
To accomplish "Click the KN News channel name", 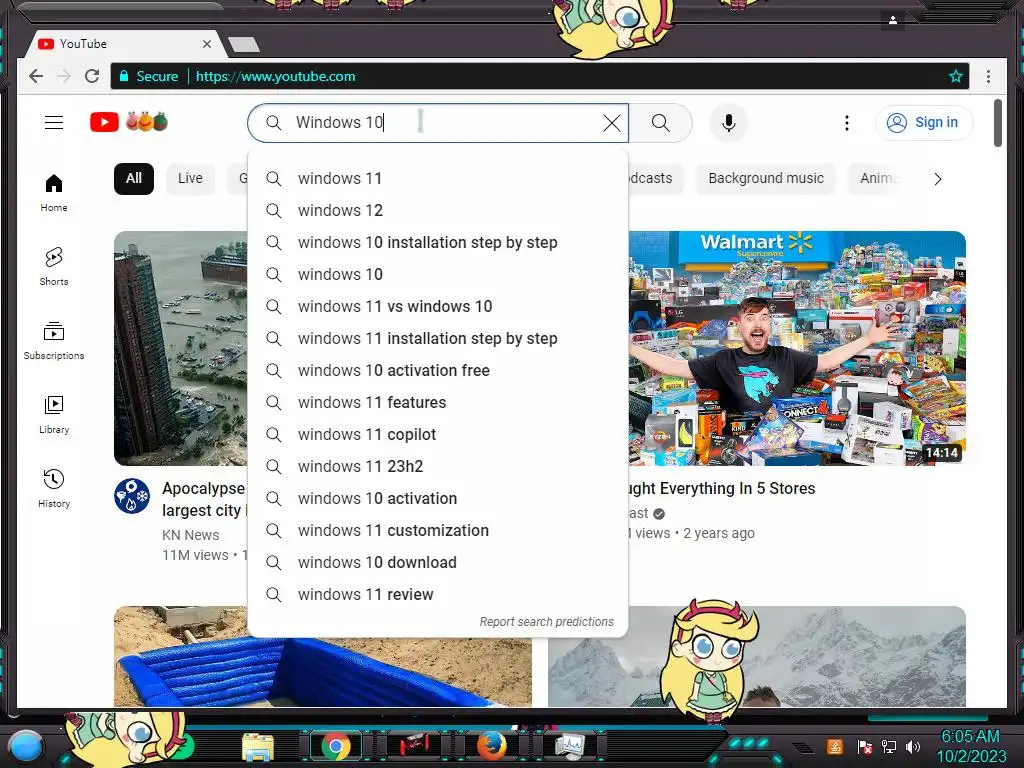I will 191,535.
